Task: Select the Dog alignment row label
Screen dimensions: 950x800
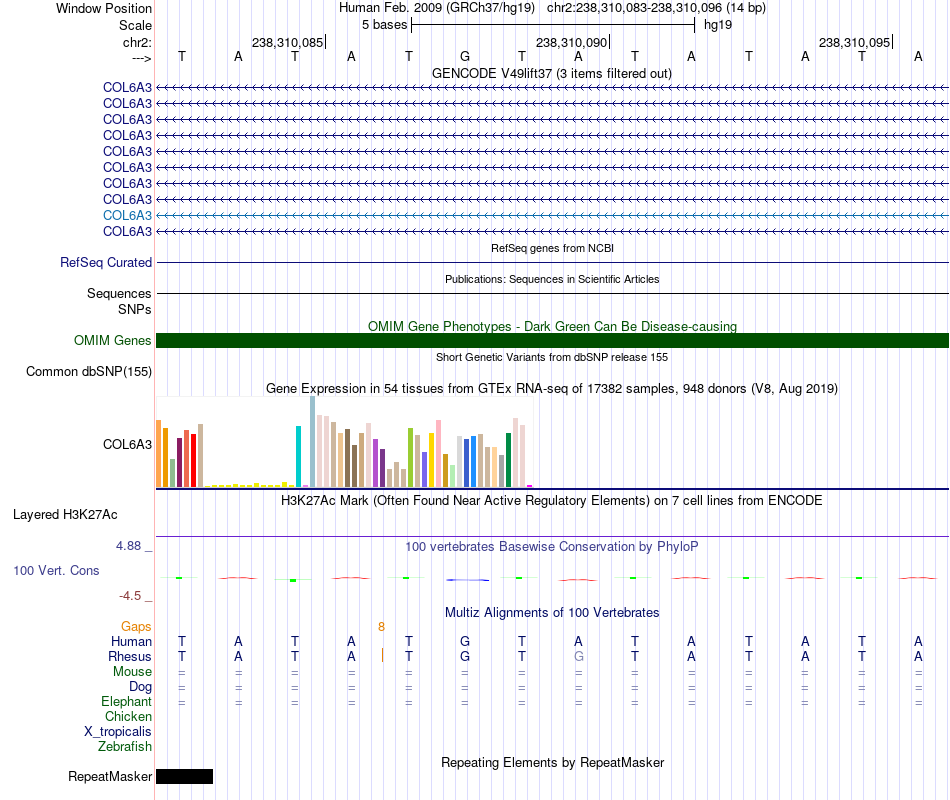Action: coord(140,687)
